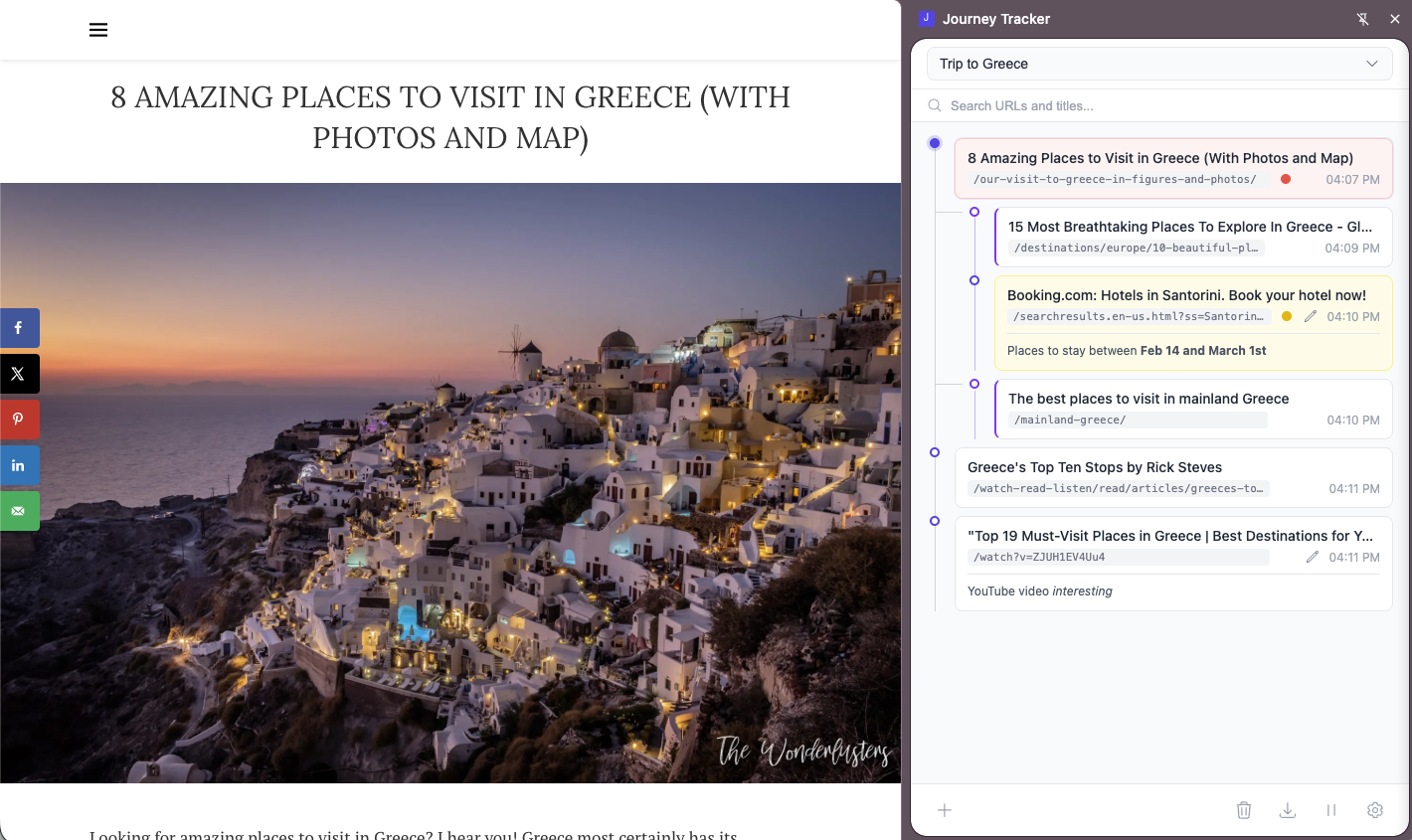
Task: Pin the article on Pinterest
Action: click(19, 420)
